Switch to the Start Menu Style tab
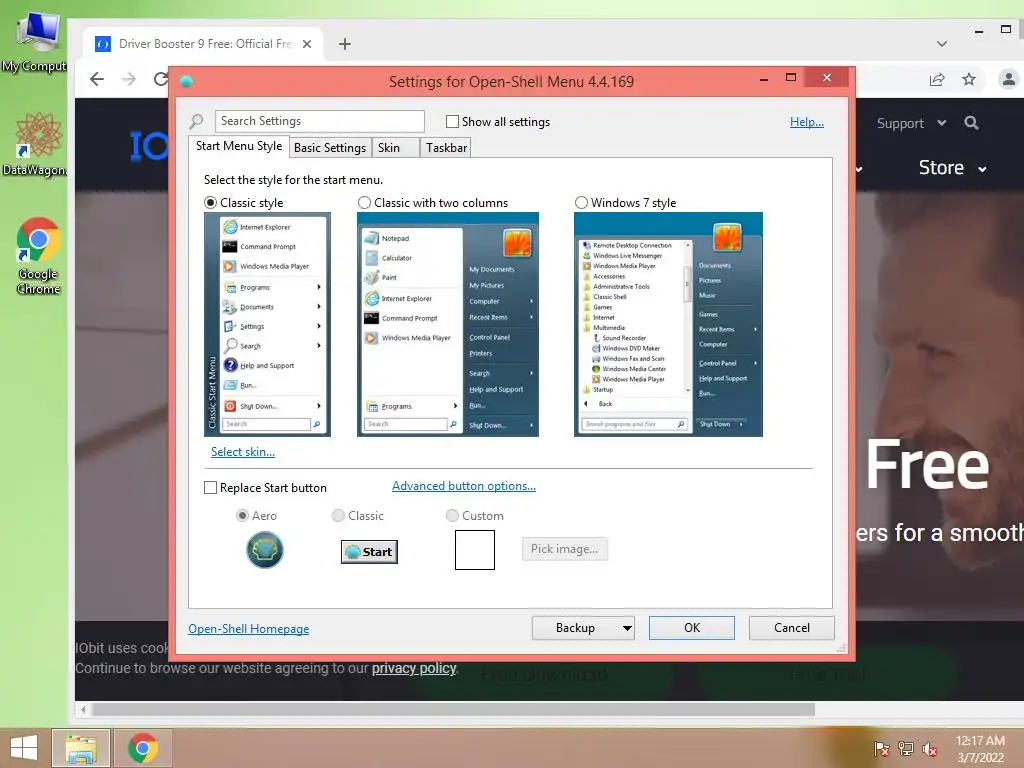This screenshot has height=768, width=1024. point(239,146)
